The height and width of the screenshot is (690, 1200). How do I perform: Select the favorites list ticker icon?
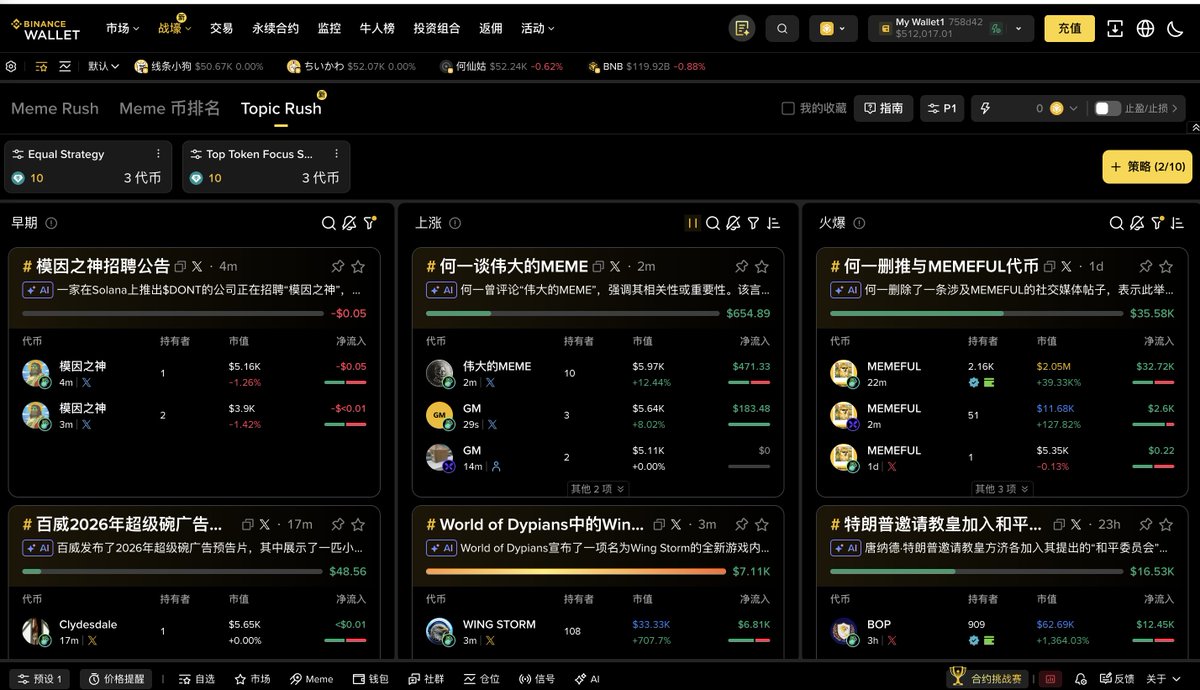[41, 66]
